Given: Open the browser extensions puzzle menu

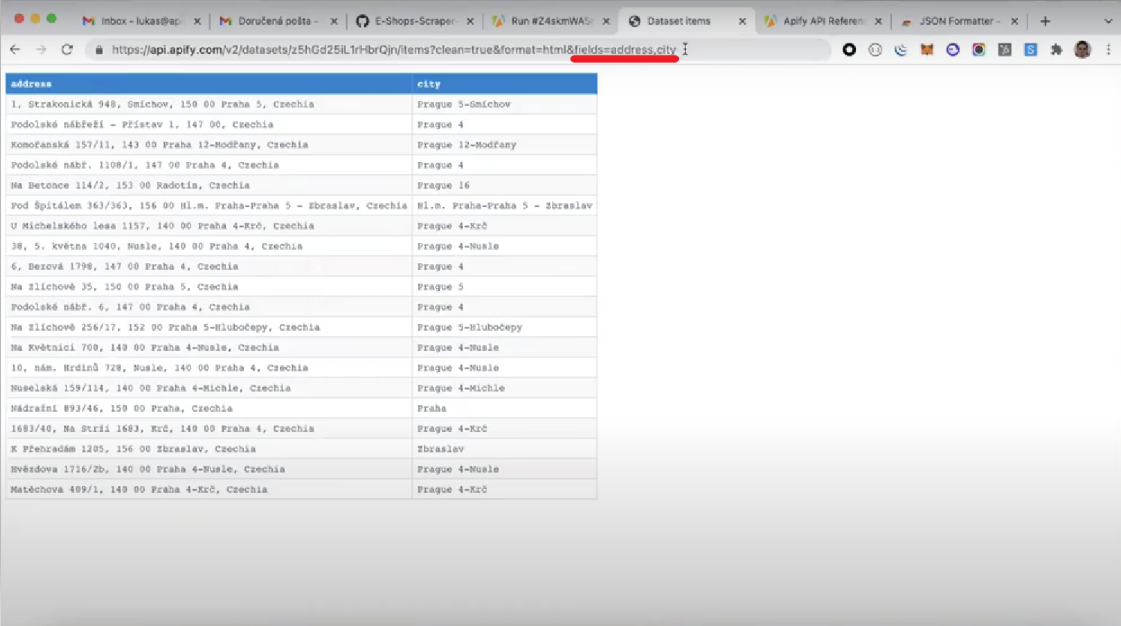Looking at the screenshot, I should [1057, 49].
